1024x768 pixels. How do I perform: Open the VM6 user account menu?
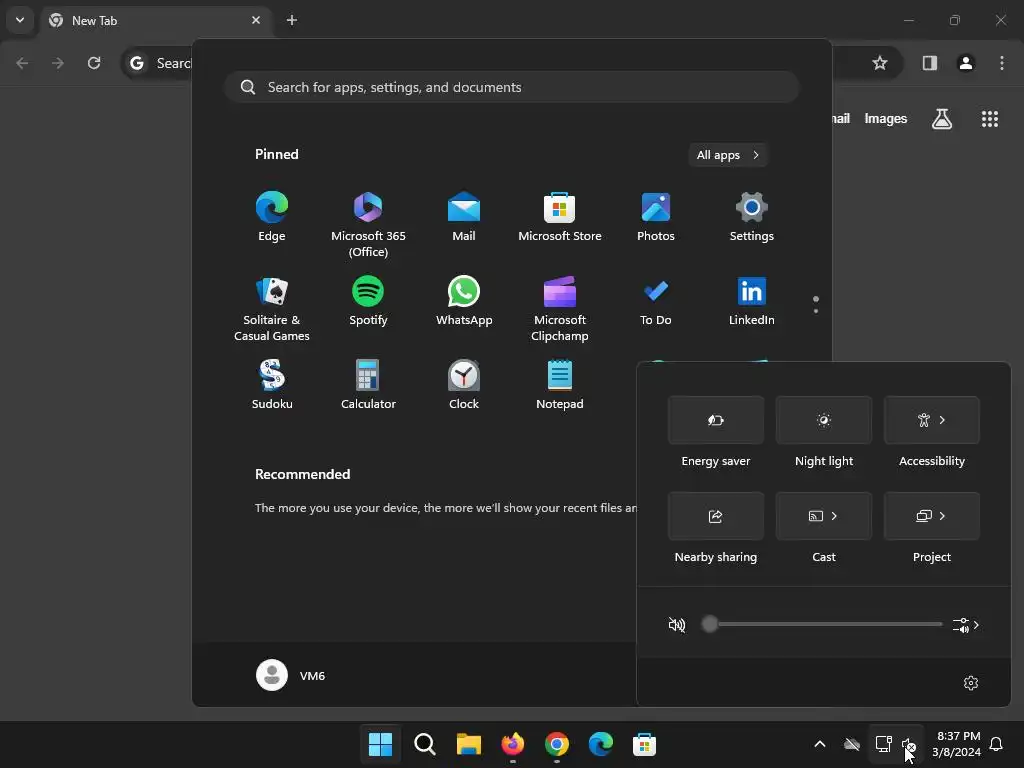click(291, 675)
